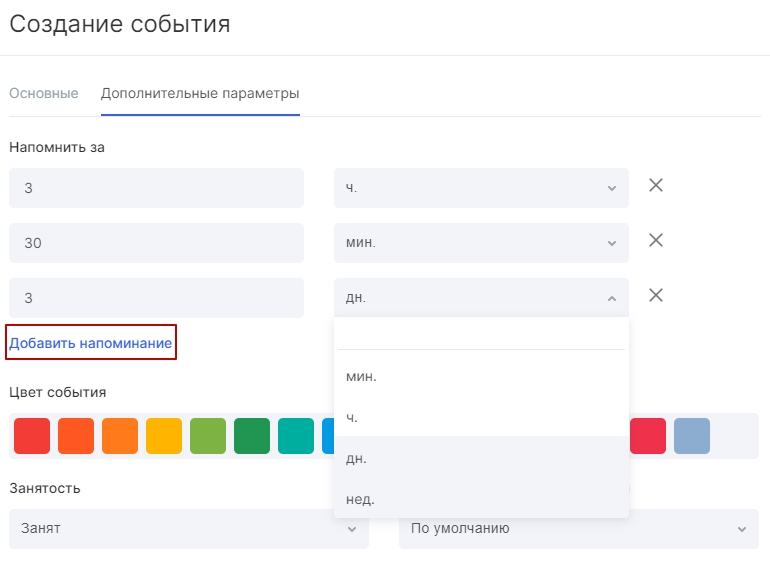Open the 'Занят' availability dropdown
The image size is (770, 563).
pos(188,528)
